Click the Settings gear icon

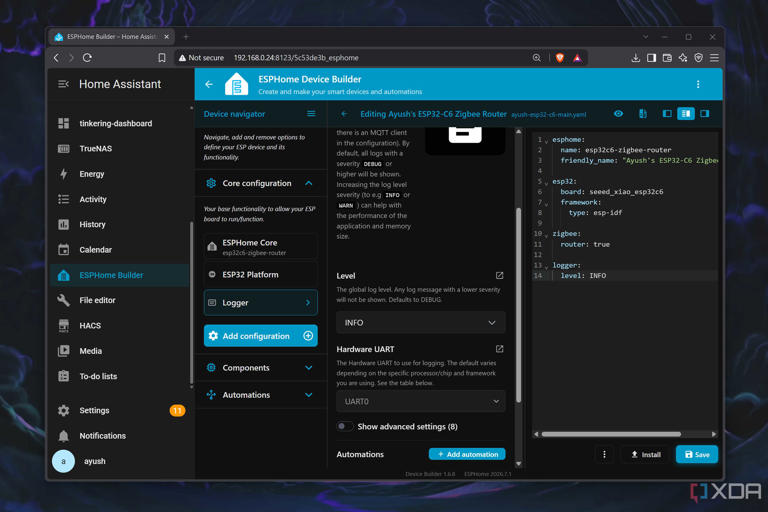[64, 411]
